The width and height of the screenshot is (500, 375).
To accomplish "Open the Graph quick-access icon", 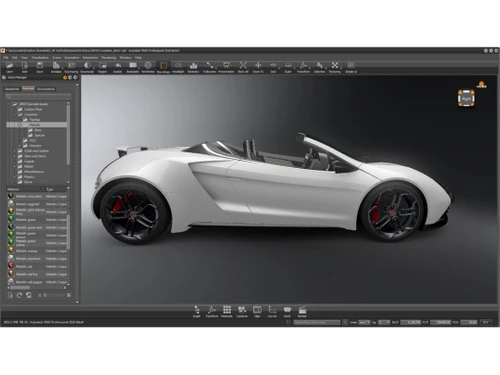I will tap(197, 311).
